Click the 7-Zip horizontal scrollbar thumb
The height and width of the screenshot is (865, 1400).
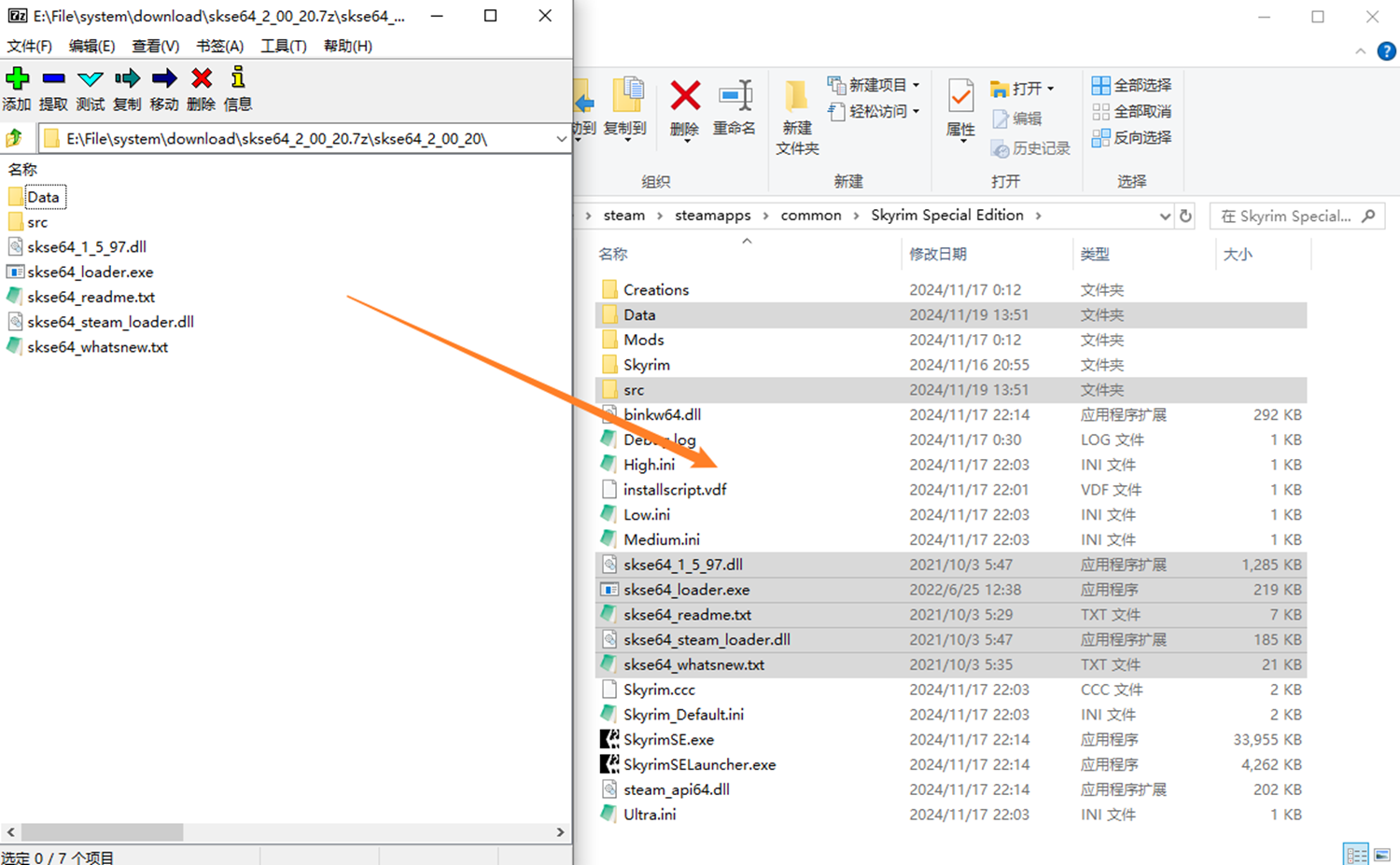click(x=102, y=831)
